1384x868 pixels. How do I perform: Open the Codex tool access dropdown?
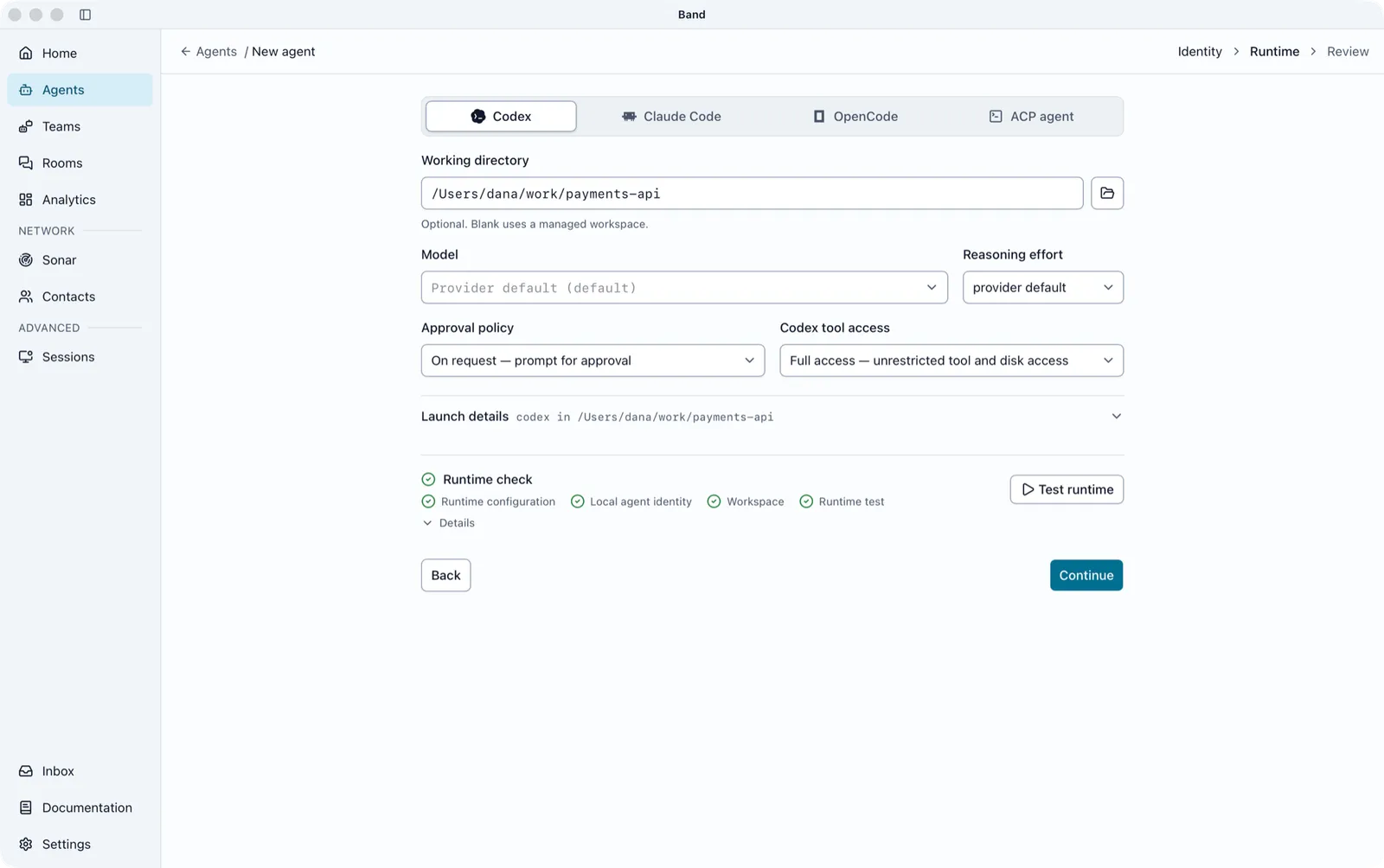pos(951,361)
